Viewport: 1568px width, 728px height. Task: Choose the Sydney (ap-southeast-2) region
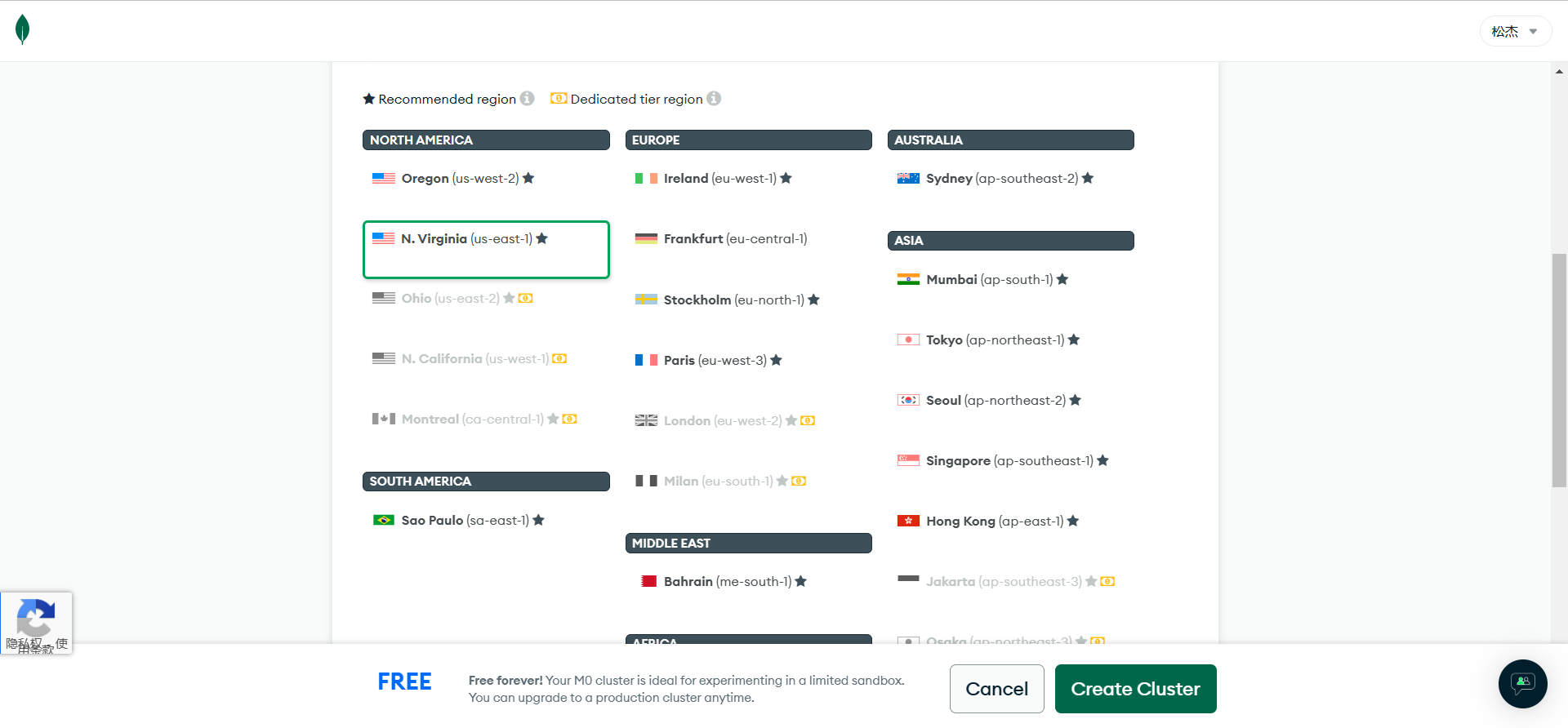(x=1010, y=179)
